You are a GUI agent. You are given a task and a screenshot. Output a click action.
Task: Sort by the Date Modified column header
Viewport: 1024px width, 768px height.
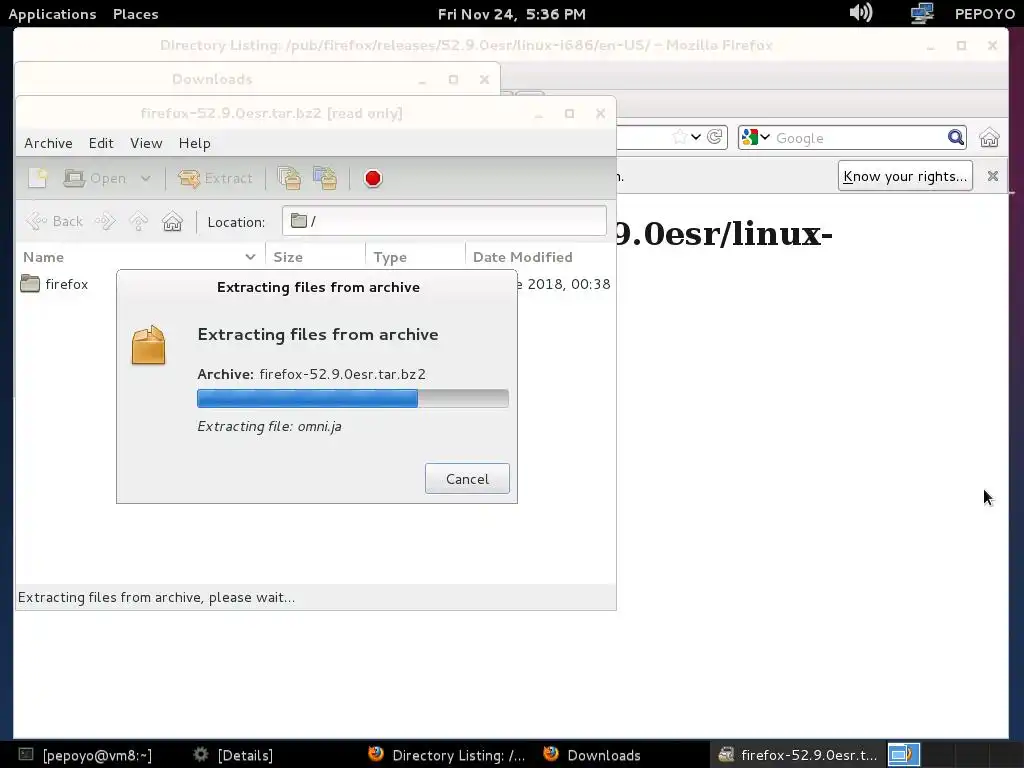coord(541,257)
